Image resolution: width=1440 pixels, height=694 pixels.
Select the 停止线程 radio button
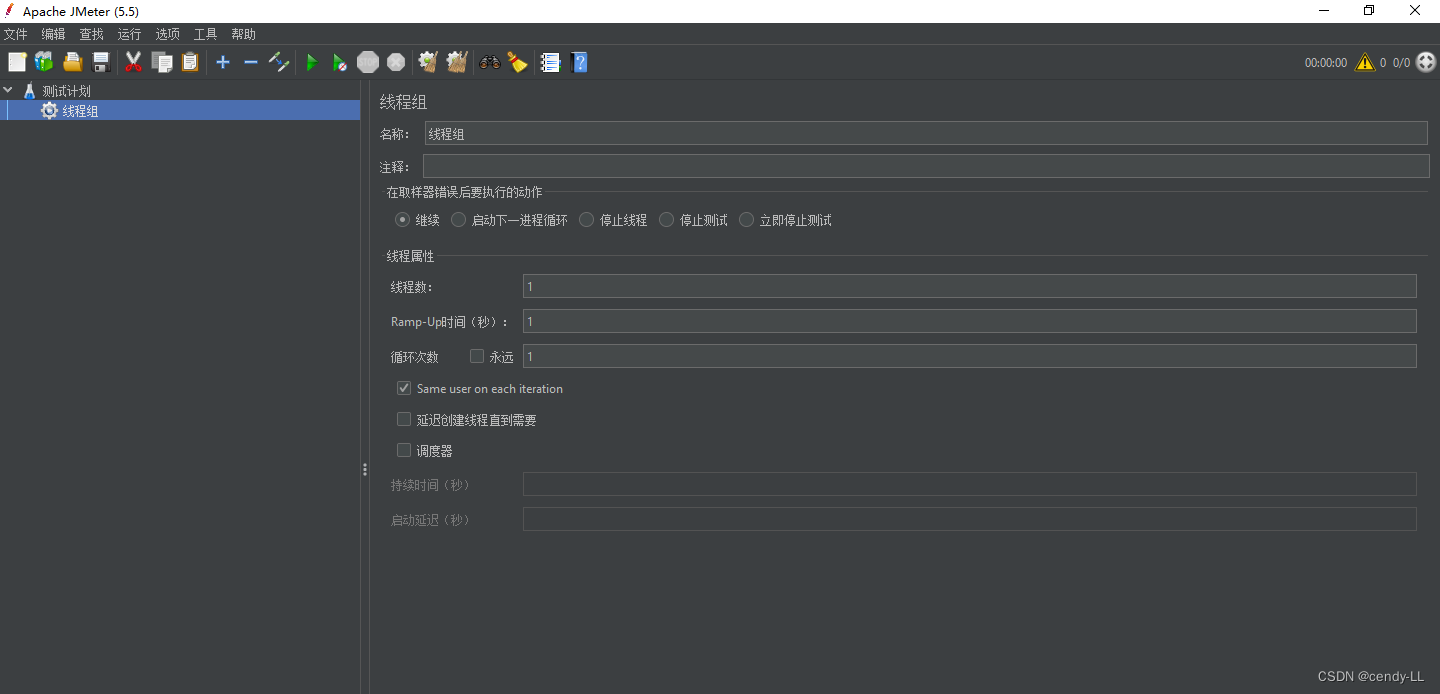coord(586,220)
